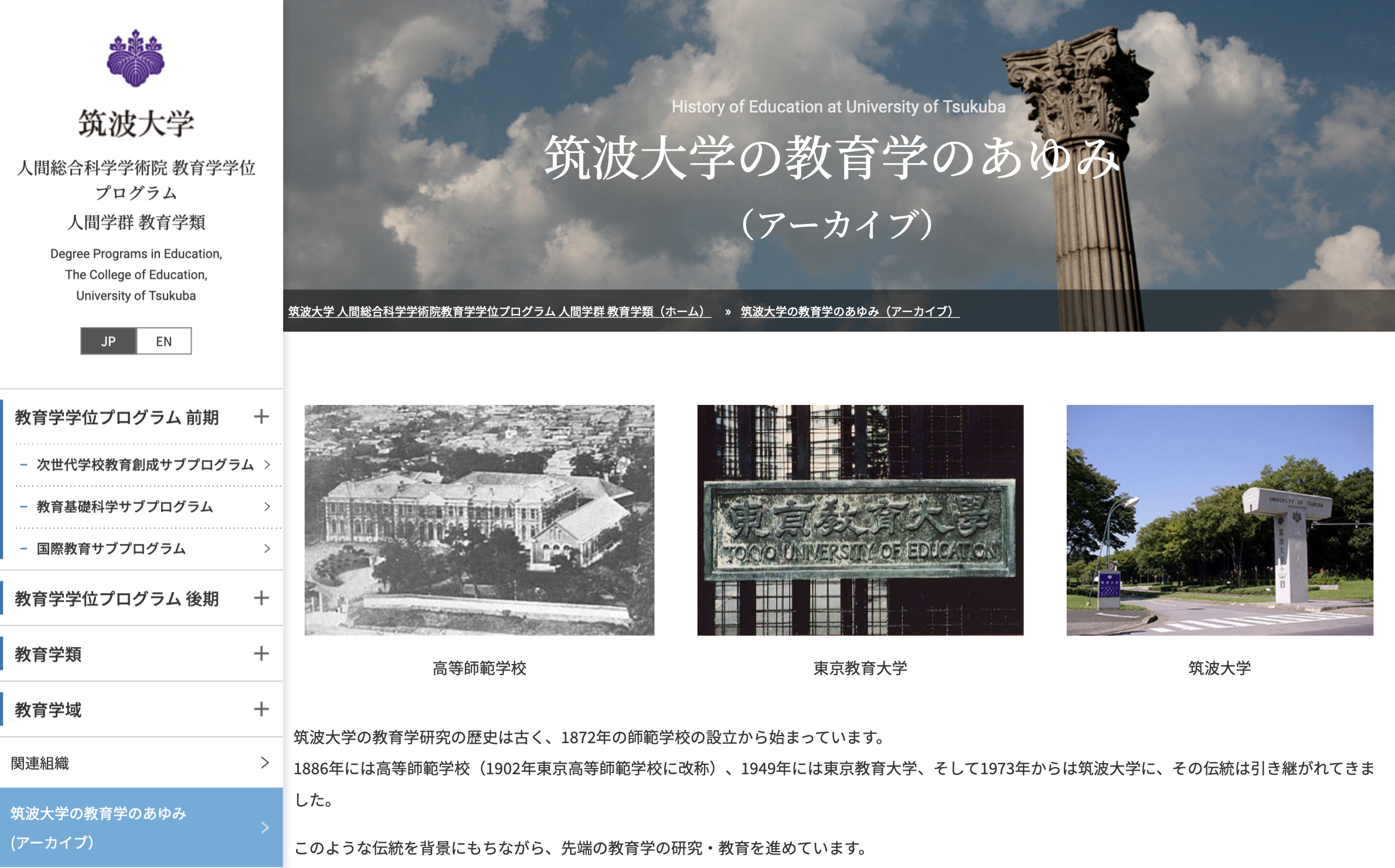Click chevron next to 次世代学校教育創成サブプログラム
This screenshot has width=1395, height=868.
(267, 465)
